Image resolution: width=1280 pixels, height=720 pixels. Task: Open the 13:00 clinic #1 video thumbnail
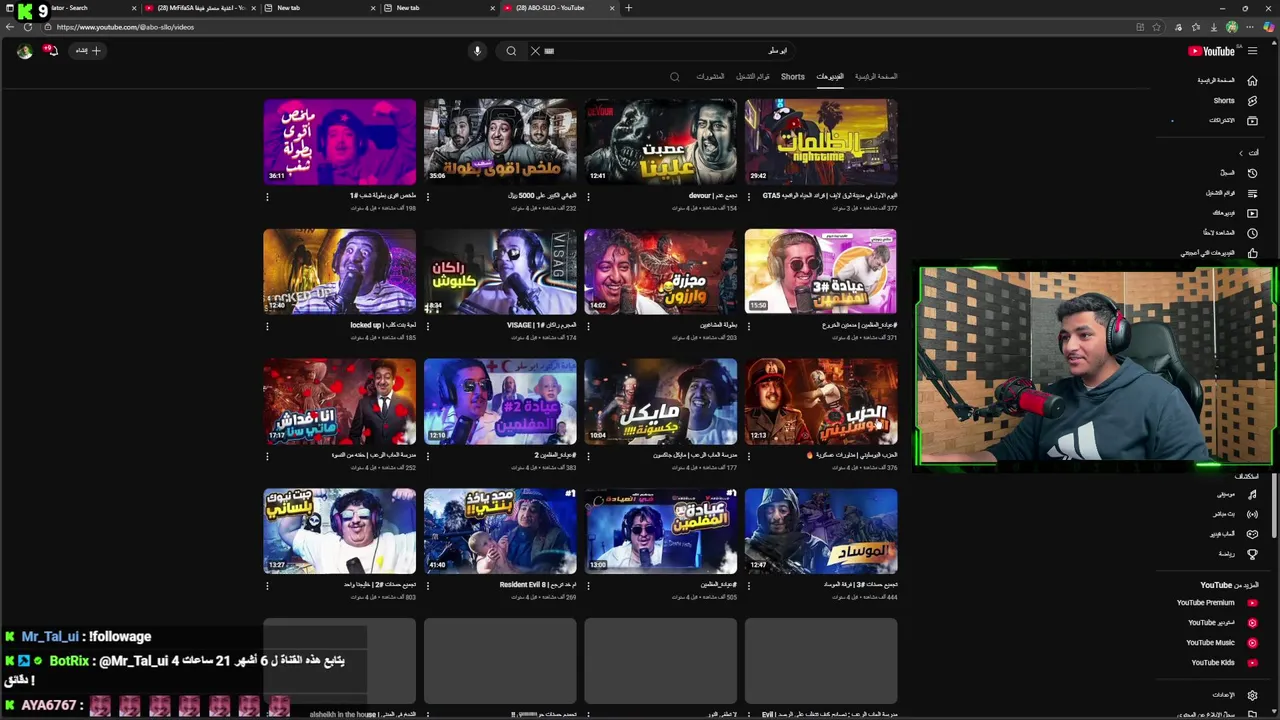(x=660, y=532)
